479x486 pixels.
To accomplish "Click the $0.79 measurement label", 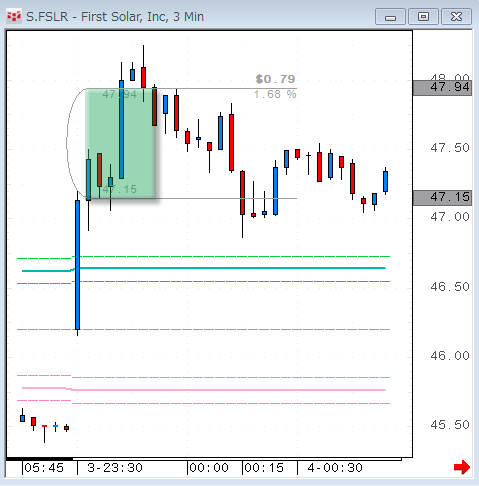I will (x=275, y=79).
